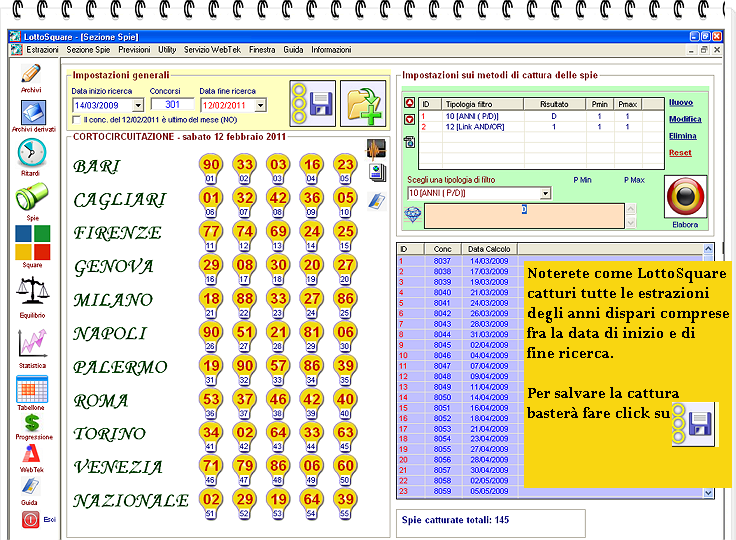Click Firenze's number 77 bulb

click(211, 231)
